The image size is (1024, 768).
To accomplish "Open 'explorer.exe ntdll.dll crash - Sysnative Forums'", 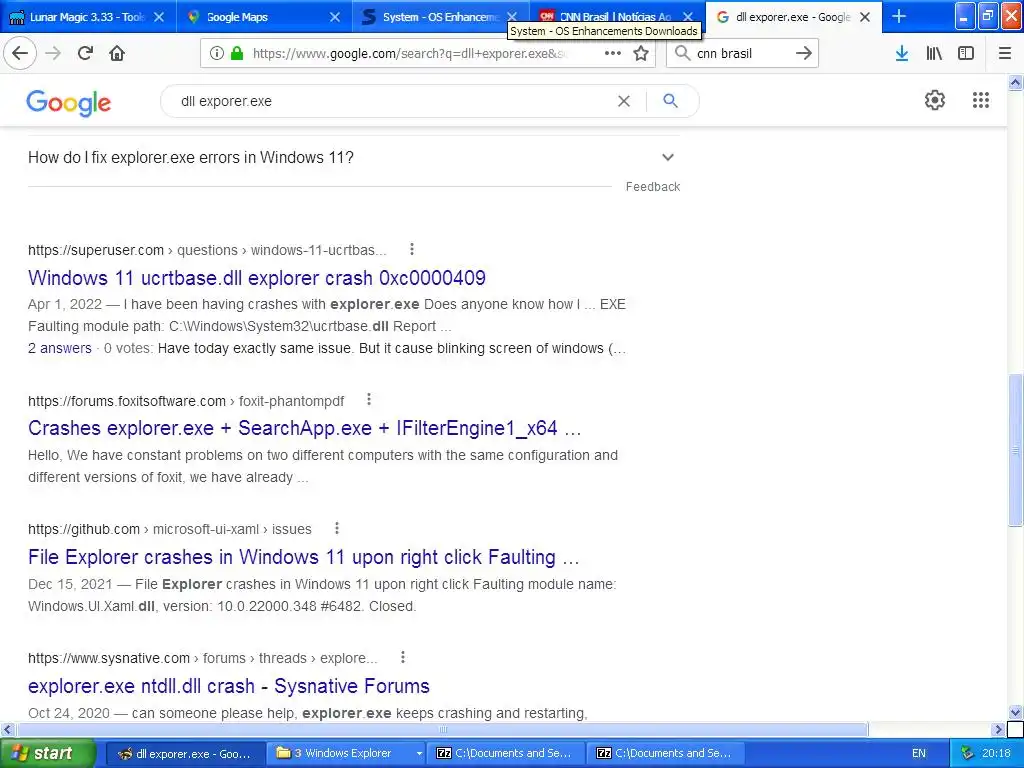I will (229, 686).
